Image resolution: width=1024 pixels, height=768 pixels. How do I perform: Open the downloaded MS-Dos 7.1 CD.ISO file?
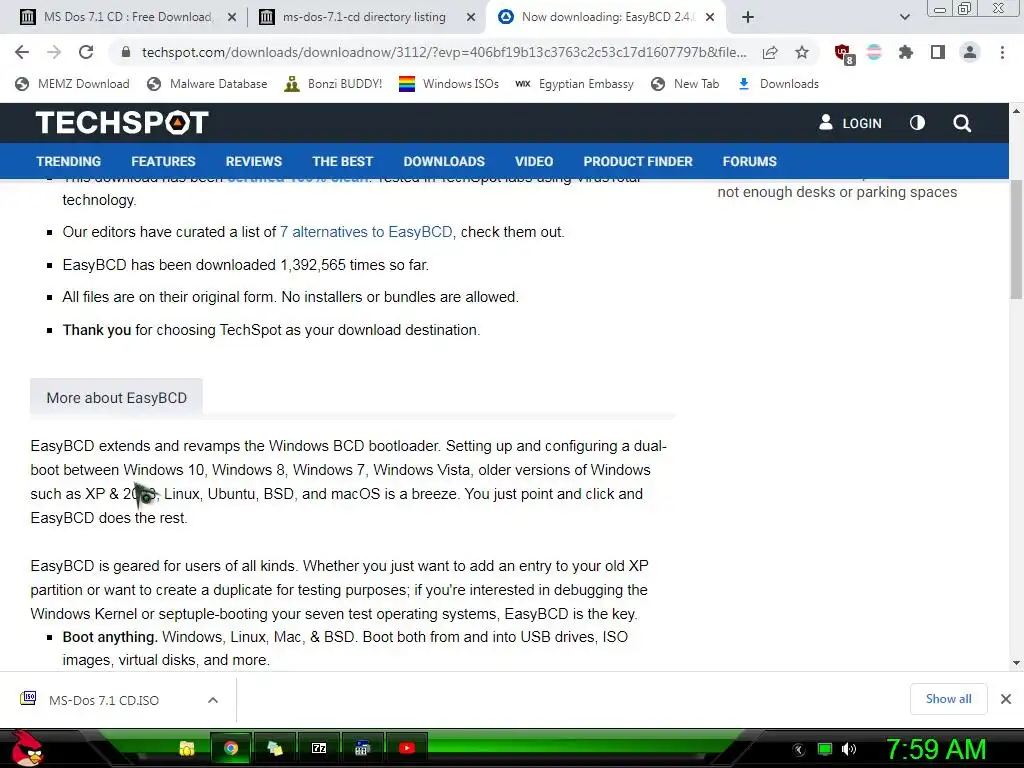pyautogui.click(x=103, y=700)
